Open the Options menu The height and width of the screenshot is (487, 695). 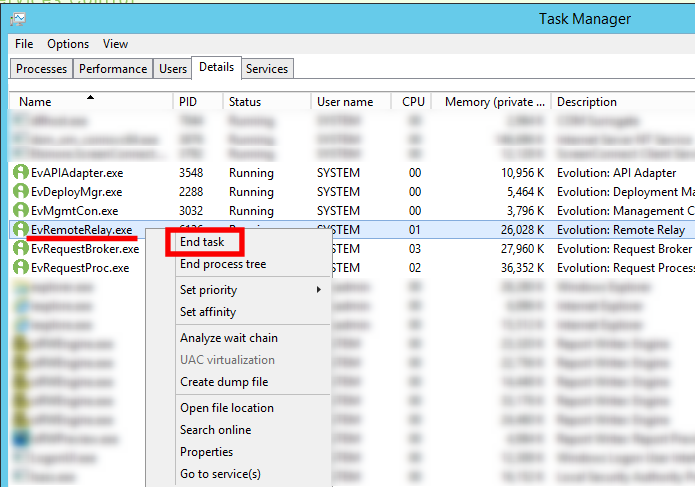[x=68, y=44]
